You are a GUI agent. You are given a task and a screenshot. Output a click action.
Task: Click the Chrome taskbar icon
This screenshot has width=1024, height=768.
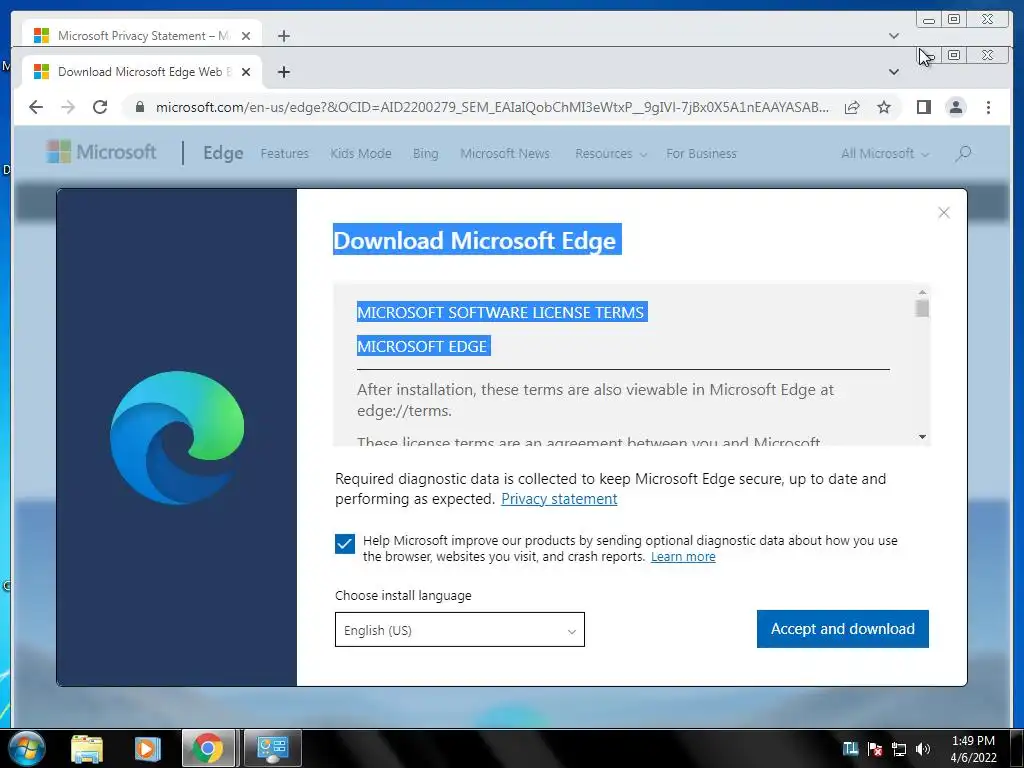point(208,748)
